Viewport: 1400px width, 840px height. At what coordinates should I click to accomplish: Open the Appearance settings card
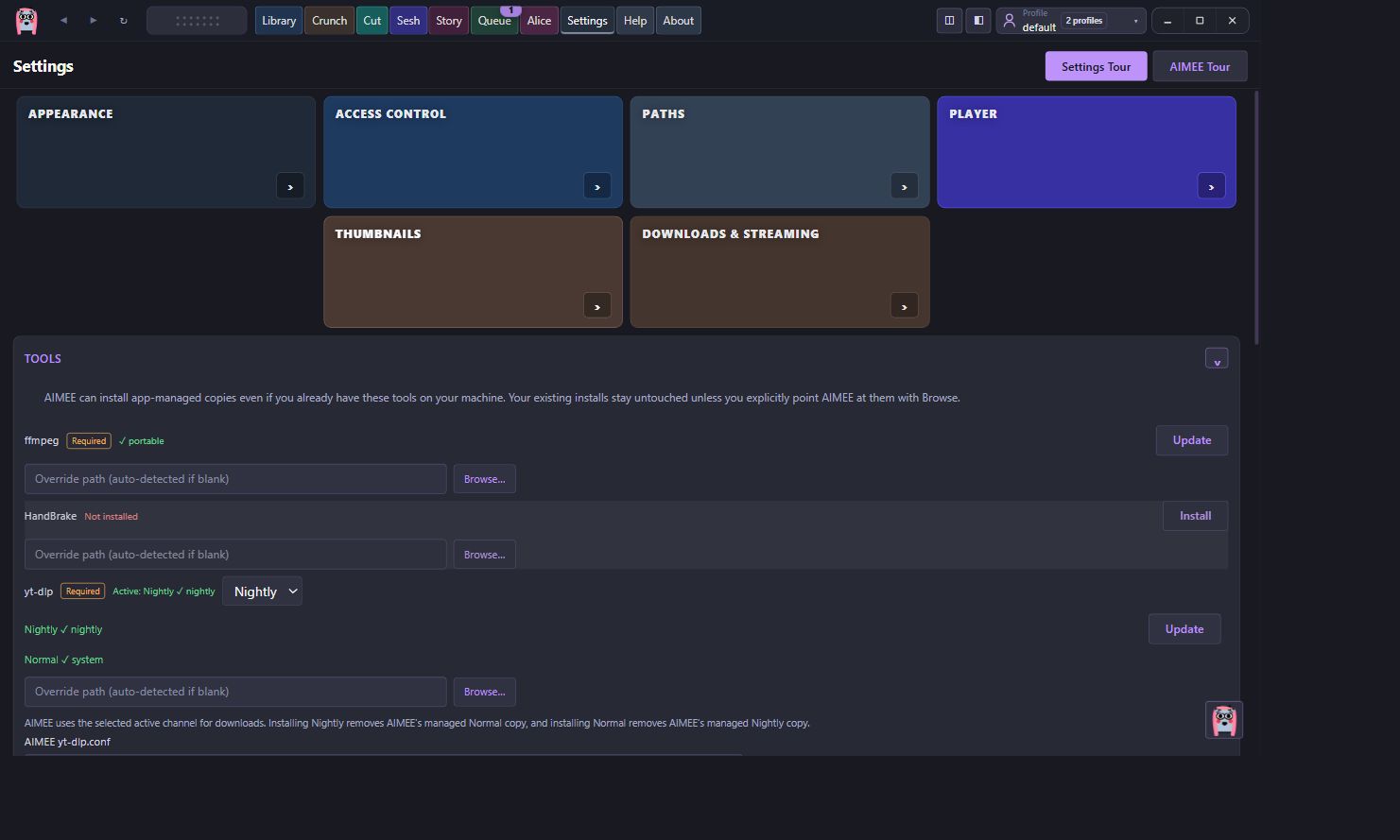[x=166, y=152]
